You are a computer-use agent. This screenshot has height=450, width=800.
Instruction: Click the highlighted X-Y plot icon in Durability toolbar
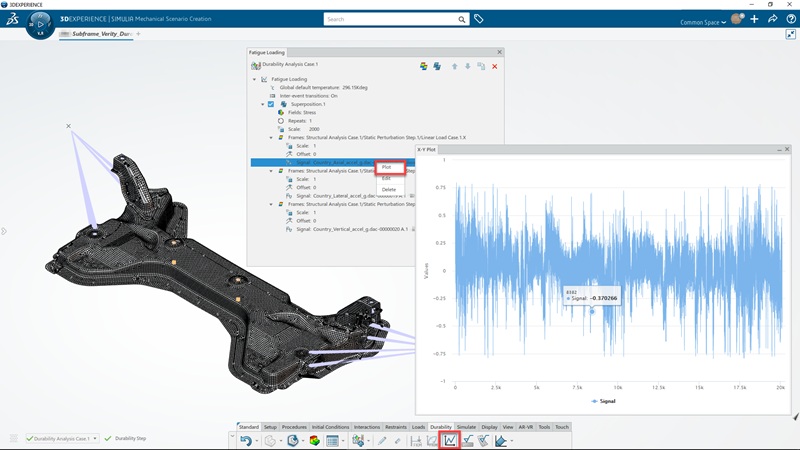450,440
